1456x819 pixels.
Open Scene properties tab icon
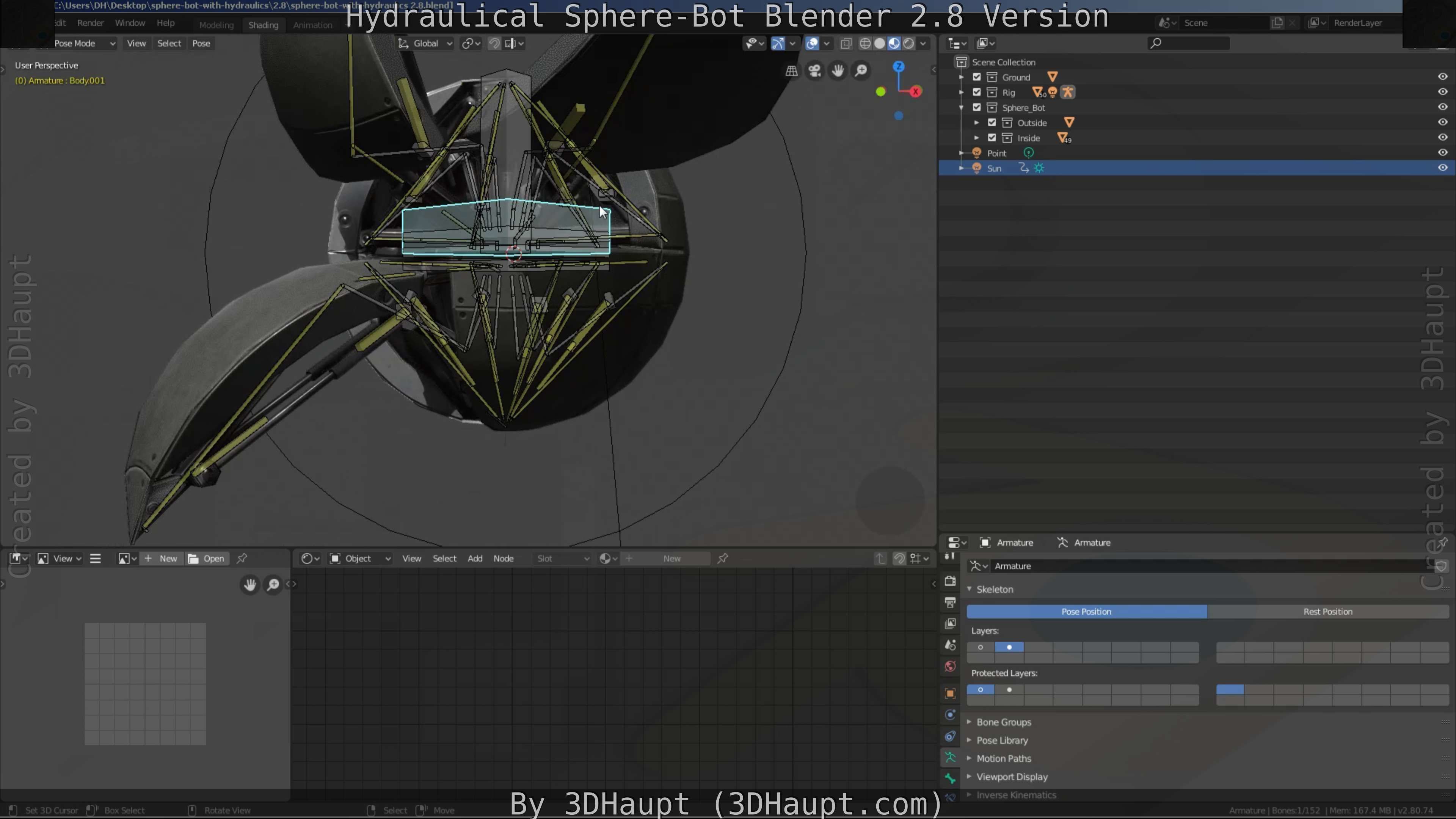(950, 645)
